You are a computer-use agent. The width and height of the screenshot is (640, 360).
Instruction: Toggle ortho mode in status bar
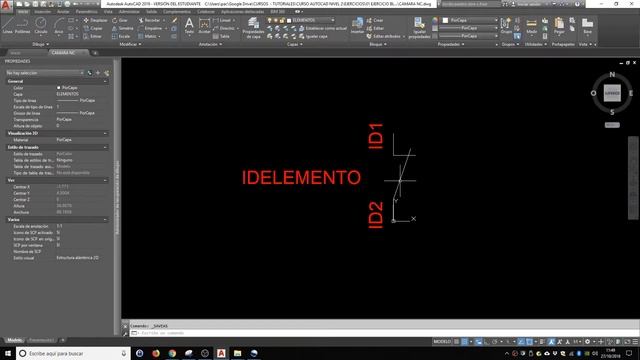tap(487, 342)
